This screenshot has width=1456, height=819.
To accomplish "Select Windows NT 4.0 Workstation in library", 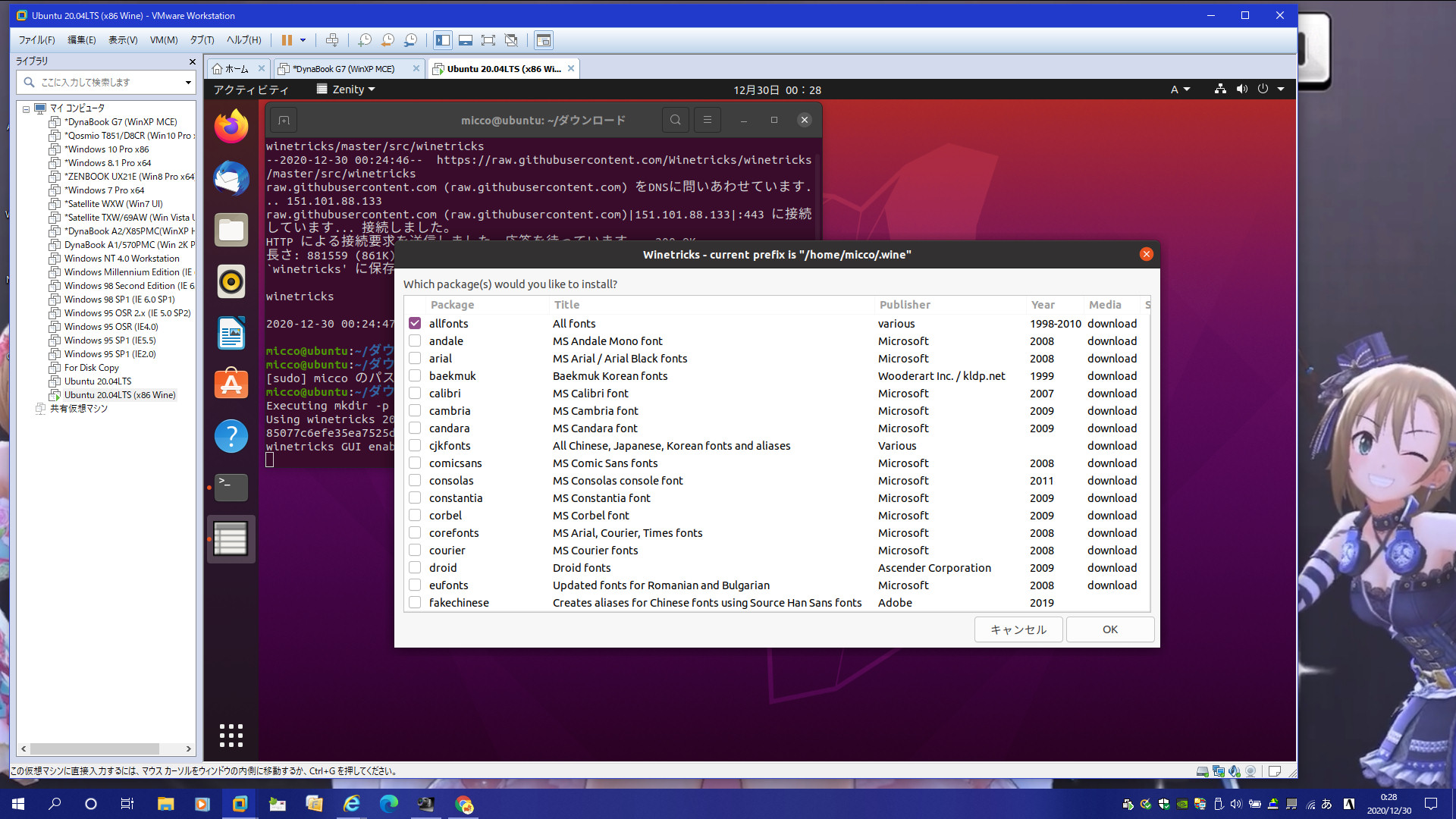I will [121, 259].
